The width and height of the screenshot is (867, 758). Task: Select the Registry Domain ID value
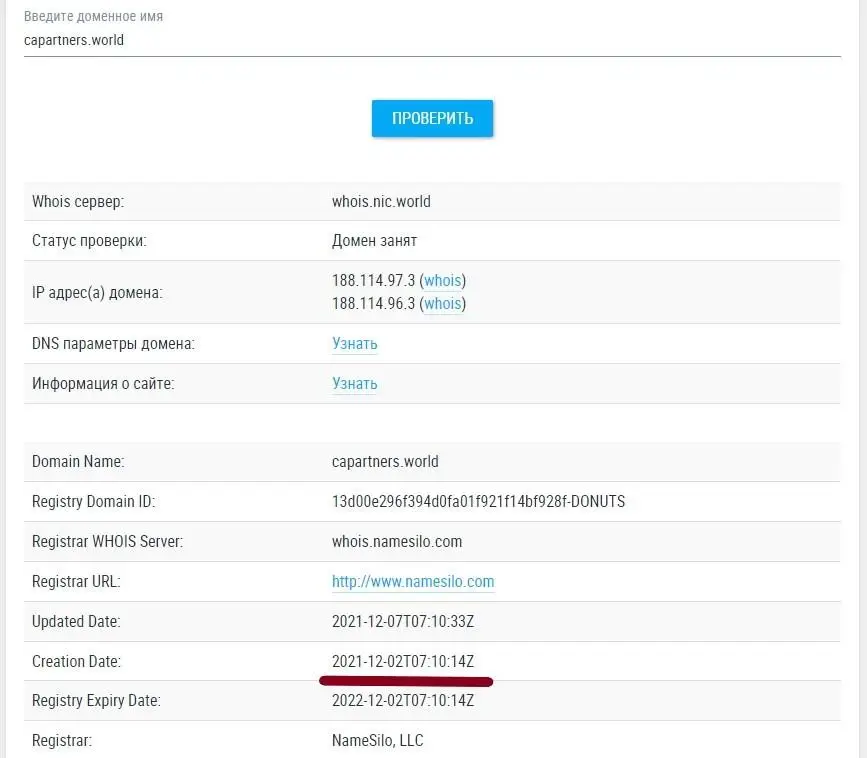[478, 502]
